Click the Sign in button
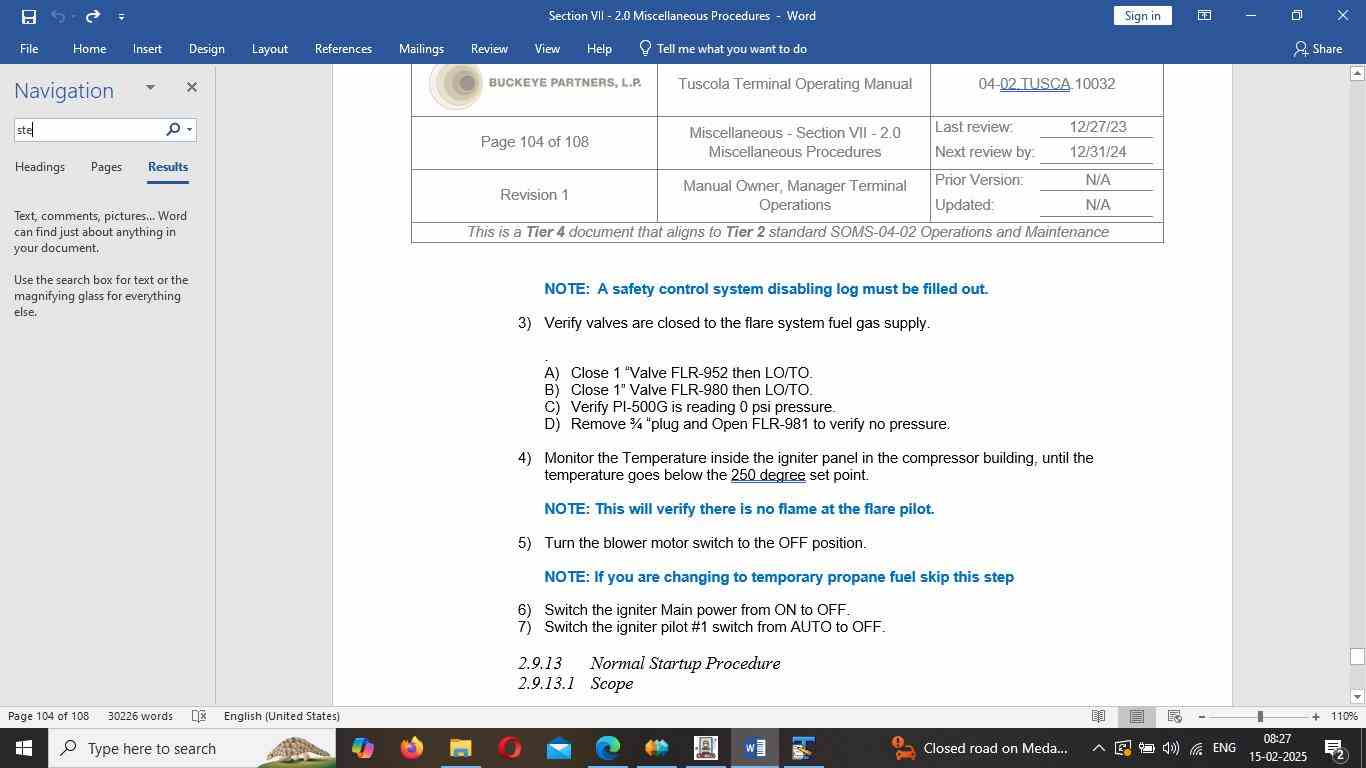 (1142, 16)
